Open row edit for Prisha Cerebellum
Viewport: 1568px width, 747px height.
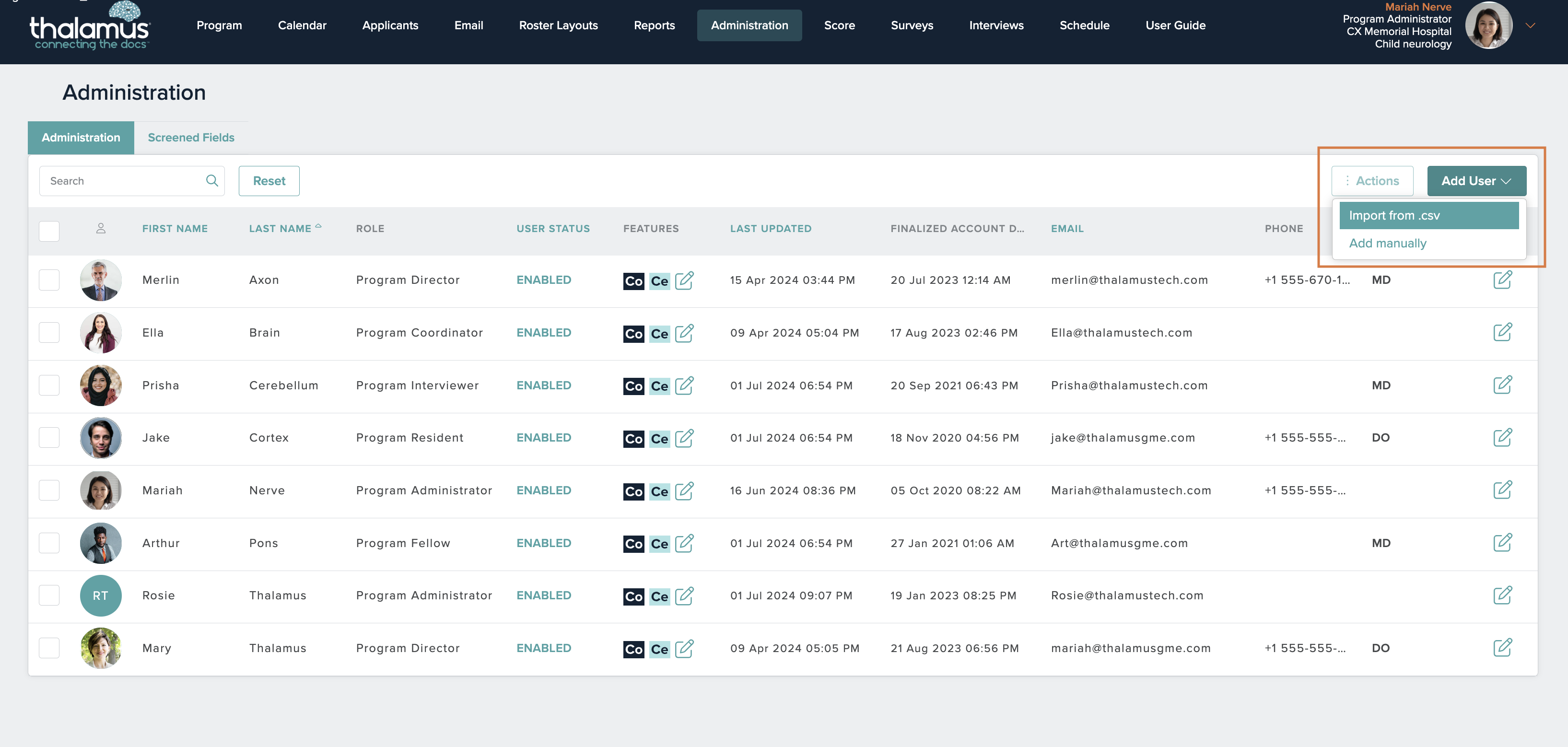coord(1502,385)
